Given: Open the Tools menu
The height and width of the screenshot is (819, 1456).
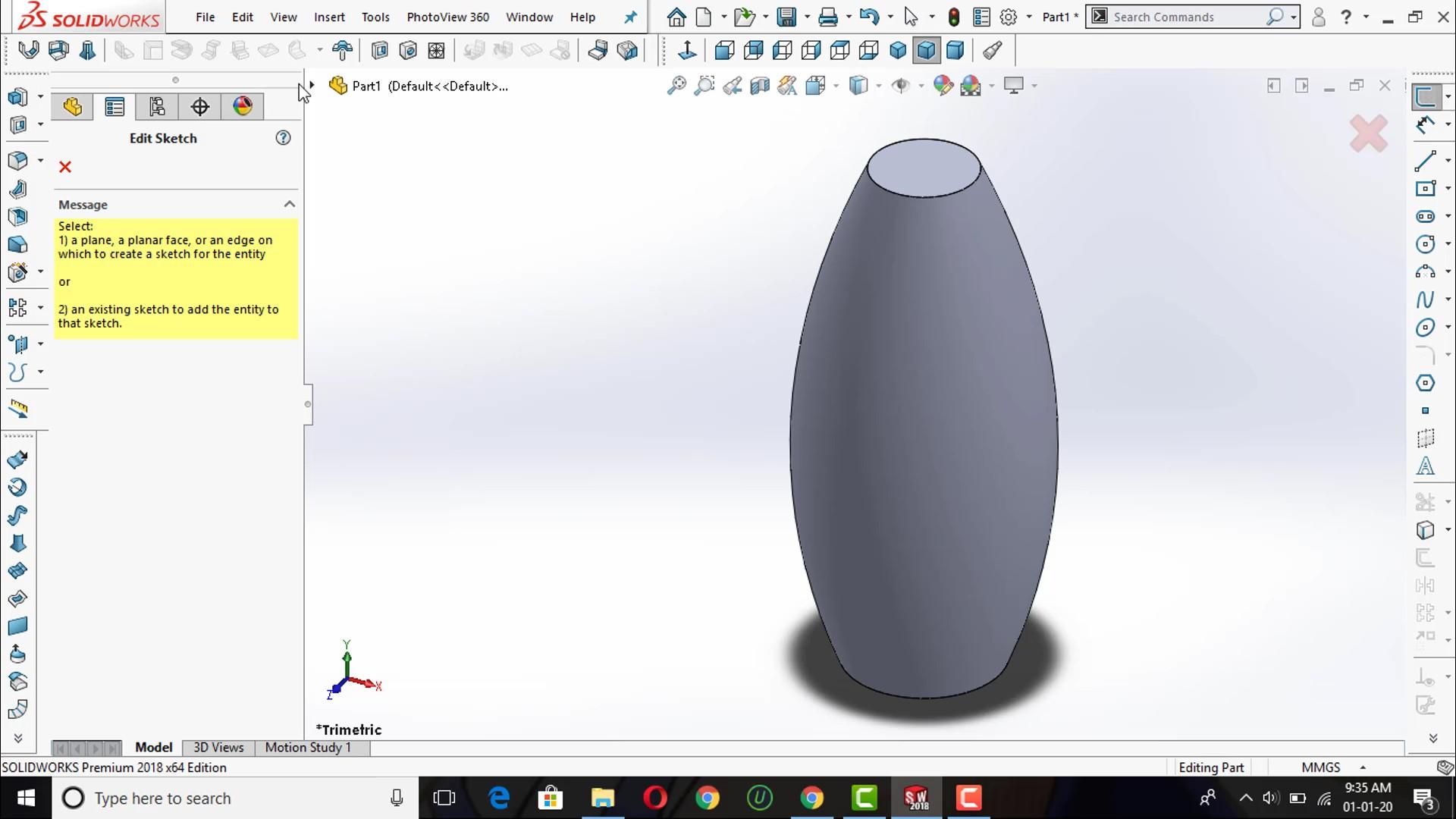Looking at the screenshot, I should point(375,17).
